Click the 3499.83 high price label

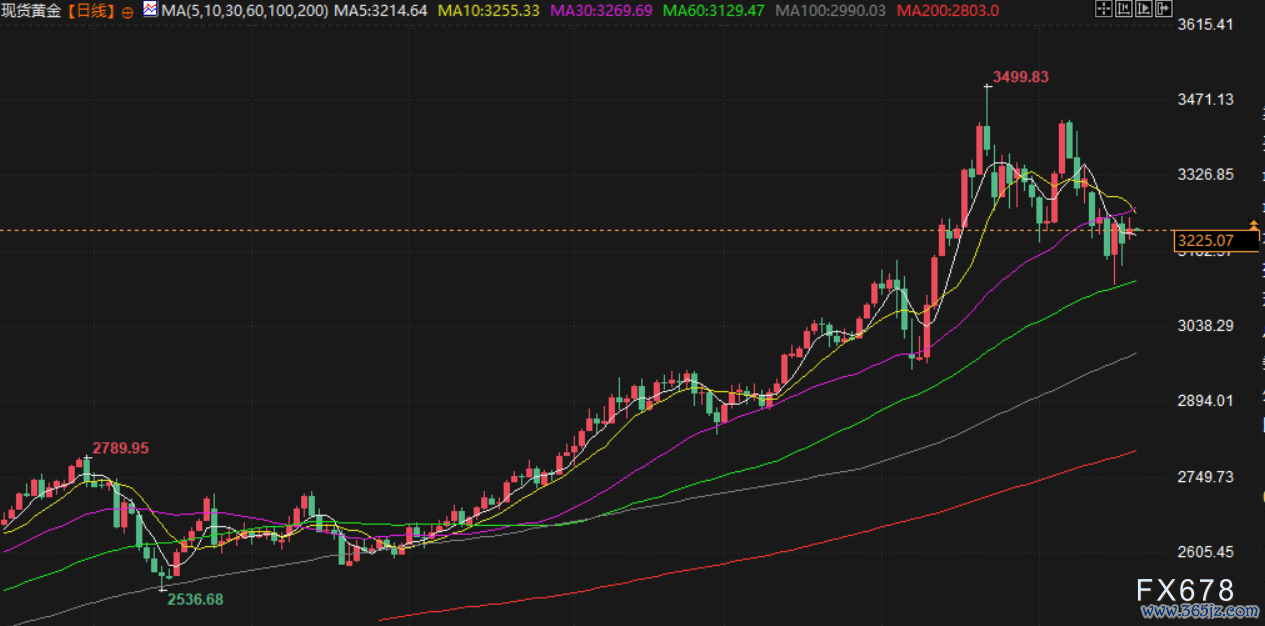1020,77
